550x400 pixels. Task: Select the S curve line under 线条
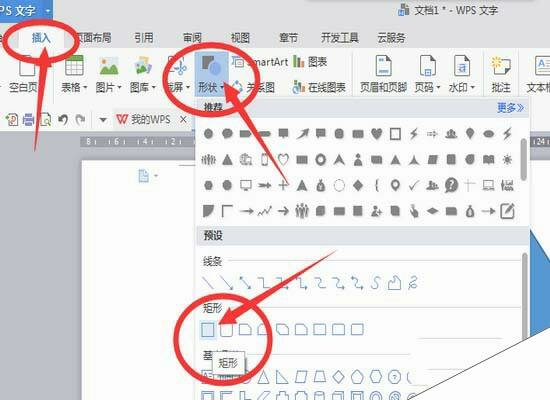(x=376, y=283)
